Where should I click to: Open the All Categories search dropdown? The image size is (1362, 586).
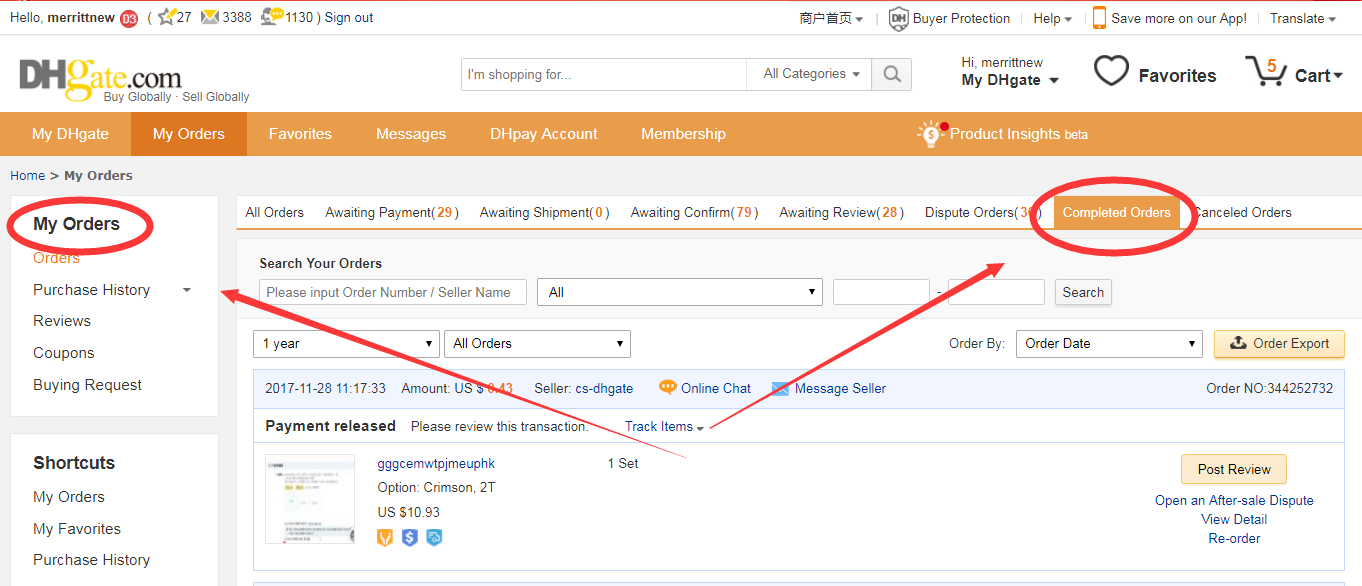pyautogui.click(x=809, y=74)
